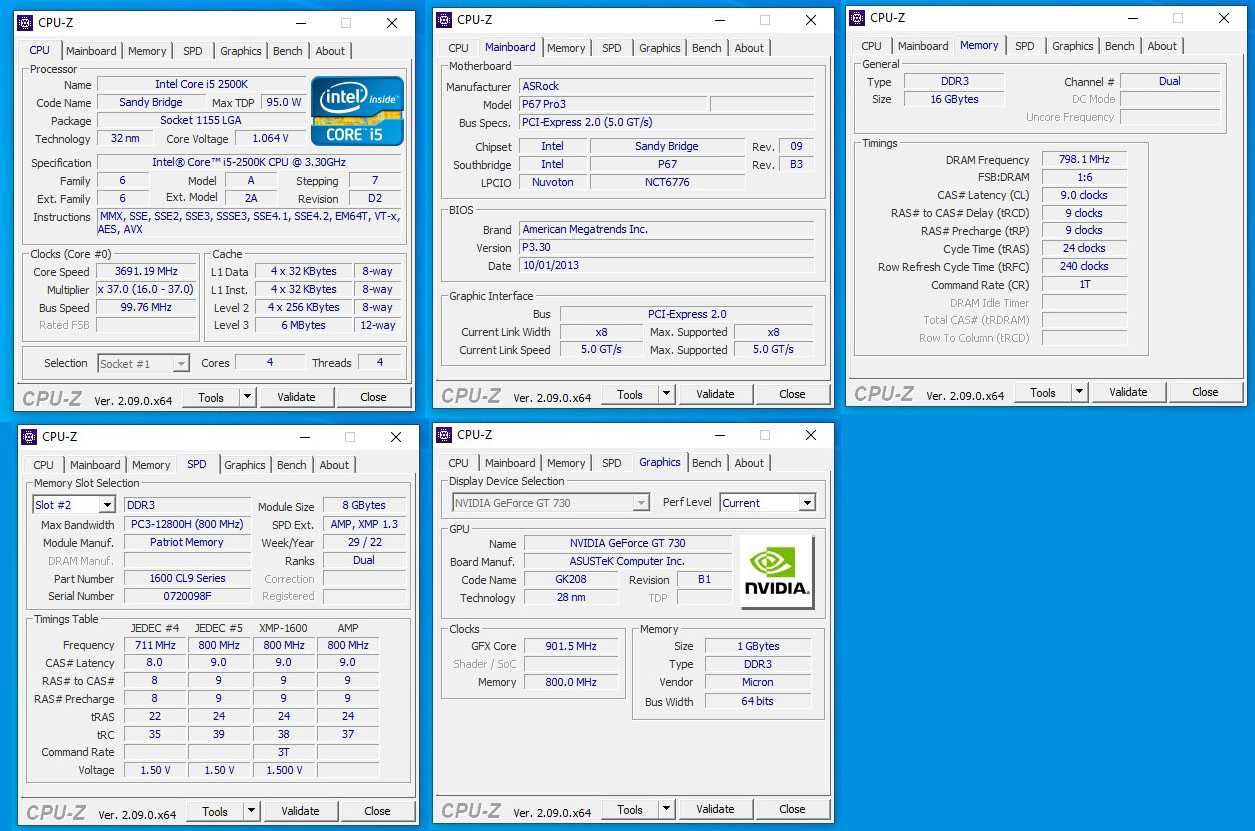Click the Nuvoton LPCIO field

tap(552, 182)
